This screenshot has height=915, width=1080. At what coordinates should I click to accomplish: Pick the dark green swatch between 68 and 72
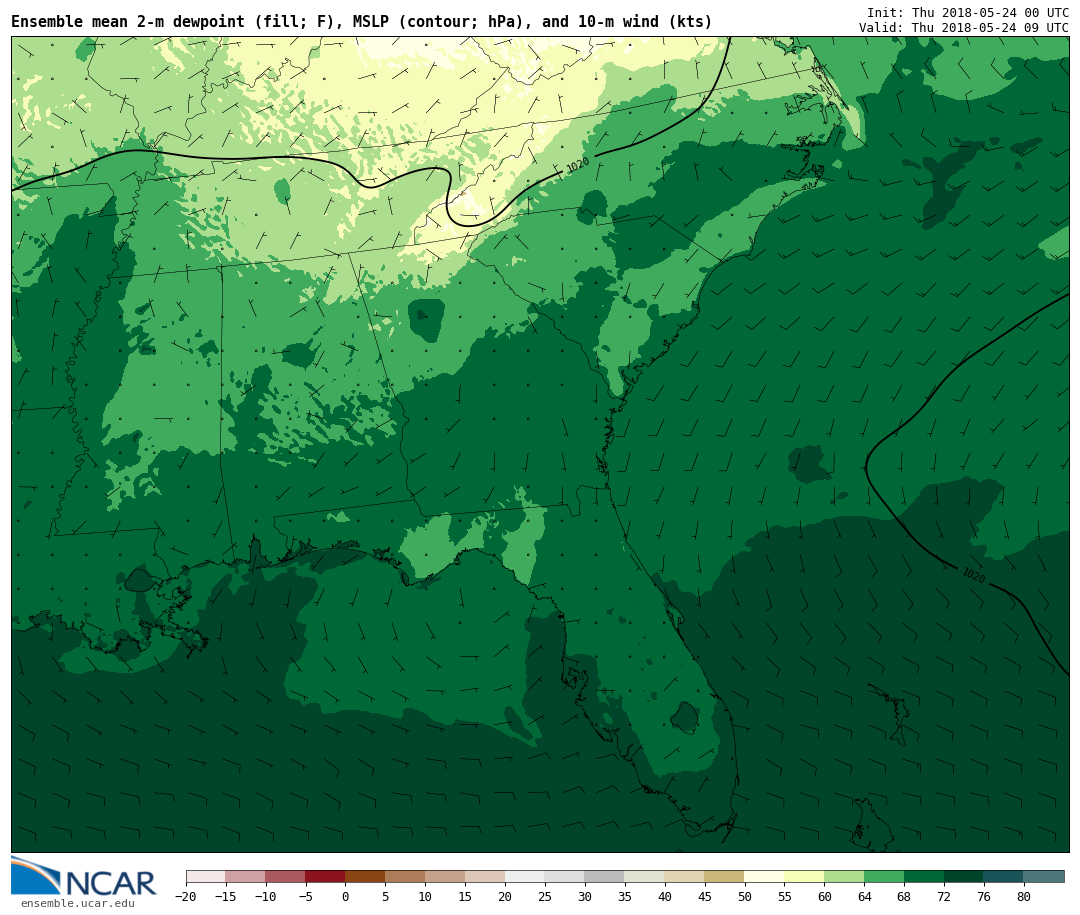[x=924, y=877]
